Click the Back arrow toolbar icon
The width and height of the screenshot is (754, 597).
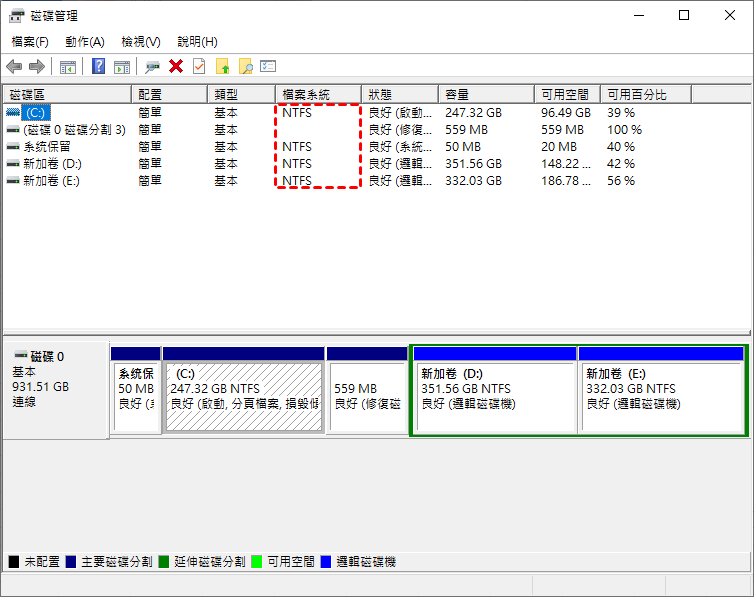coord(14,66)
